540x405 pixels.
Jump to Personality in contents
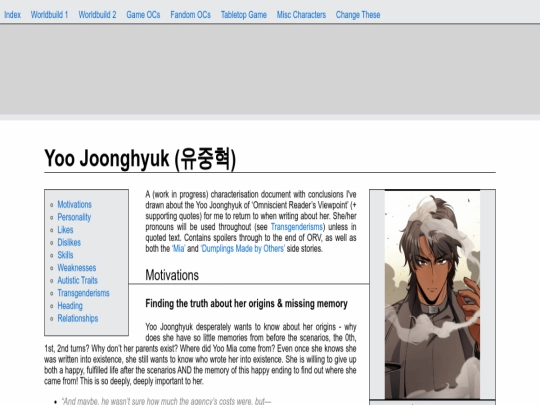74,217
